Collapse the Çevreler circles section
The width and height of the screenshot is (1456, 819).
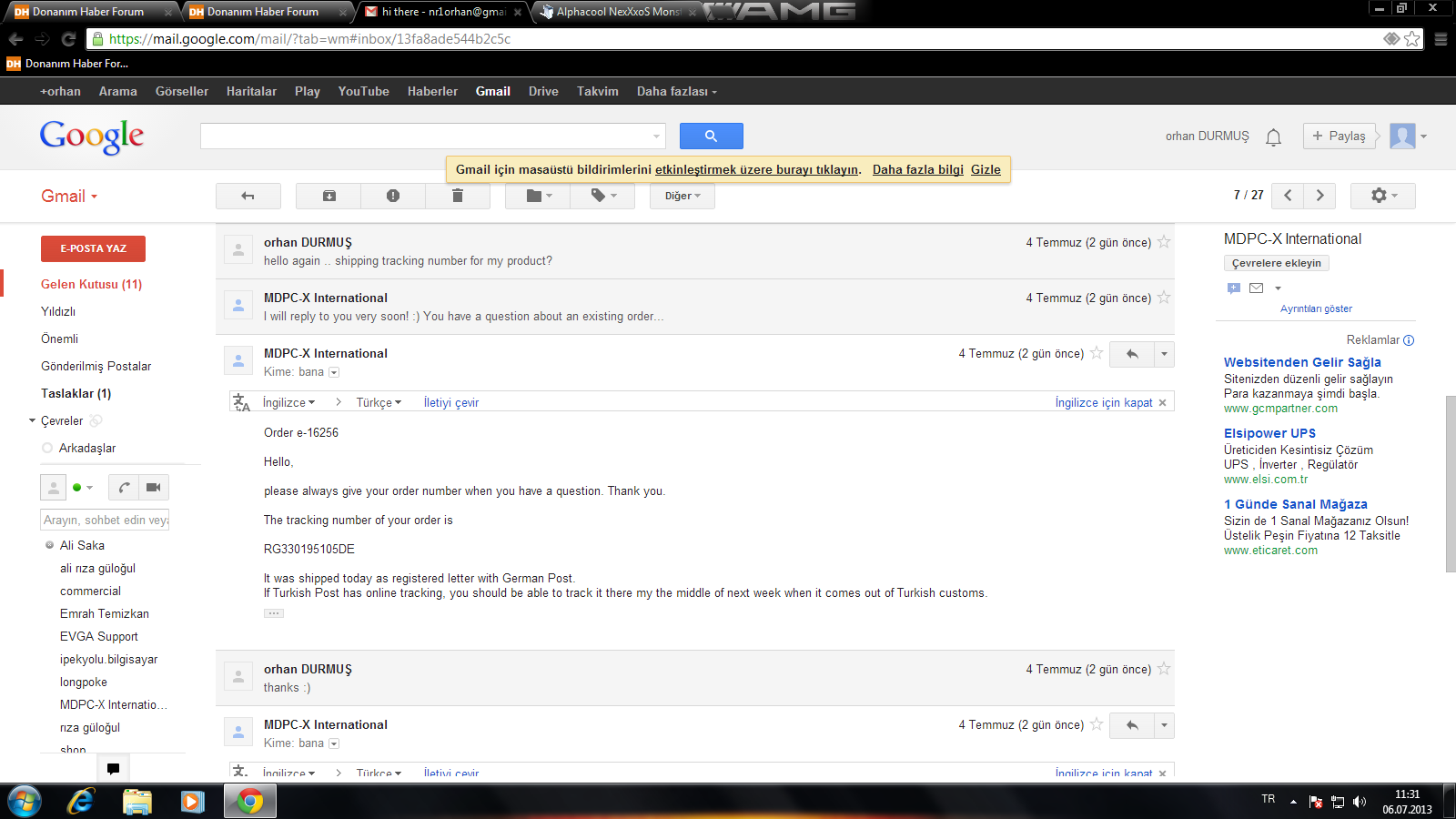pyautogui.click(x=33, y=420)
